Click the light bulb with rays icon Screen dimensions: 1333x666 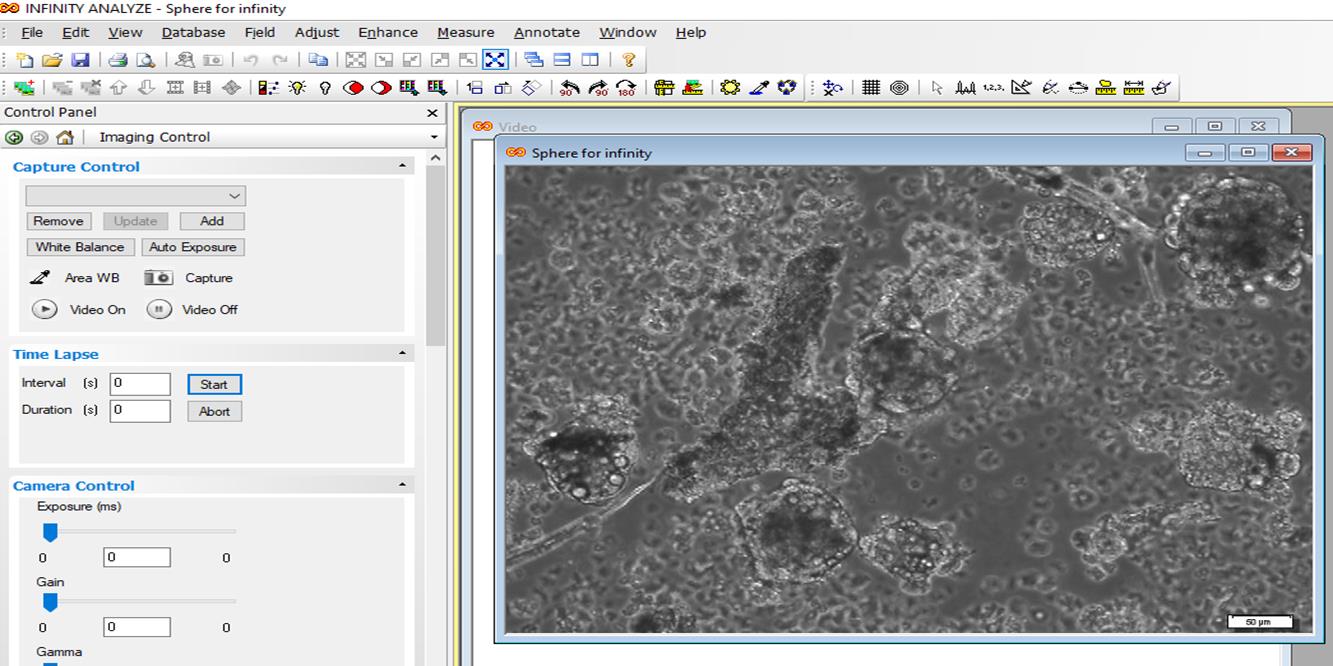[297, 88]
